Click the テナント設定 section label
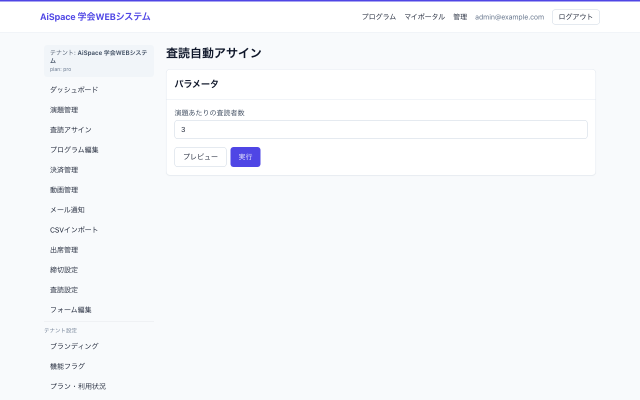This screenshot has height=400, width=640. point(60,330)
